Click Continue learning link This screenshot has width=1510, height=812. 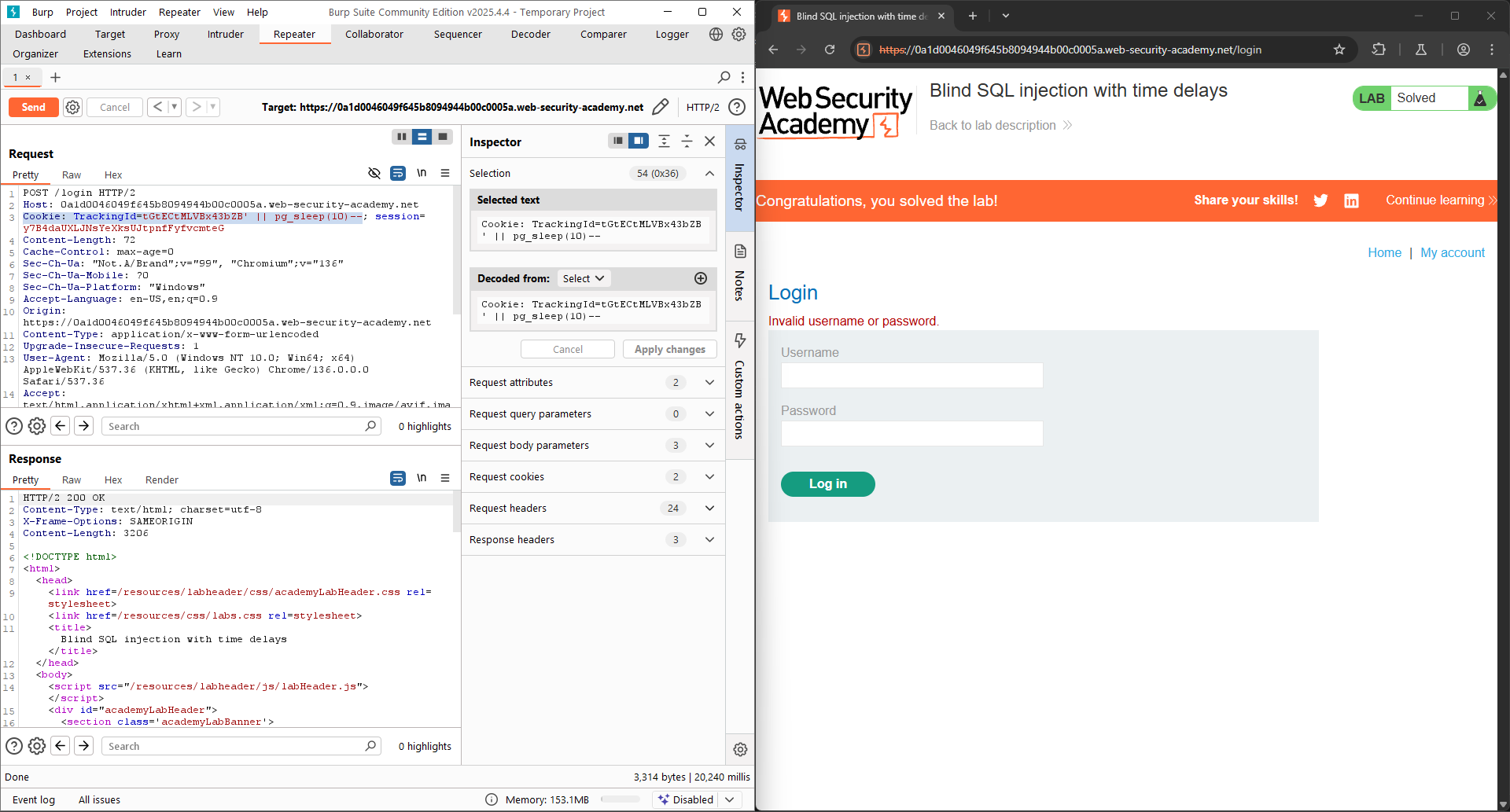[x=1441, y=200]
